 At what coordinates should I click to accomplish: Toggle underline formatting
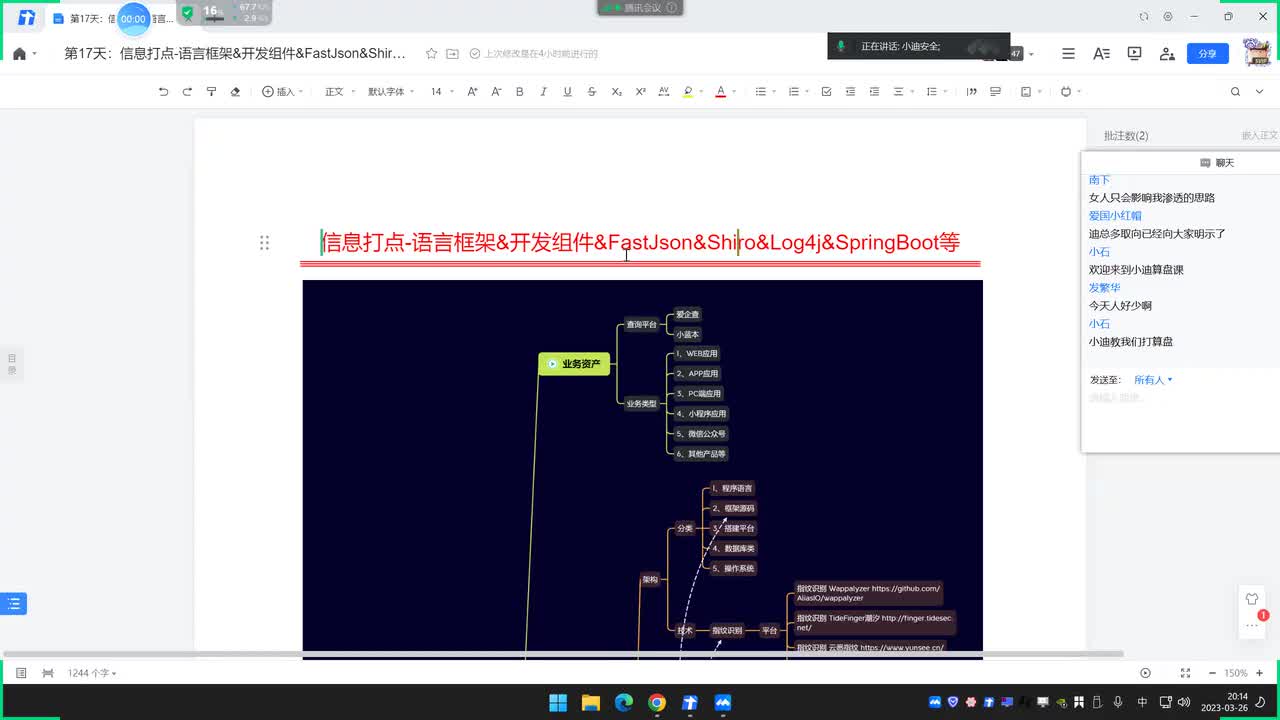point(568,91)
